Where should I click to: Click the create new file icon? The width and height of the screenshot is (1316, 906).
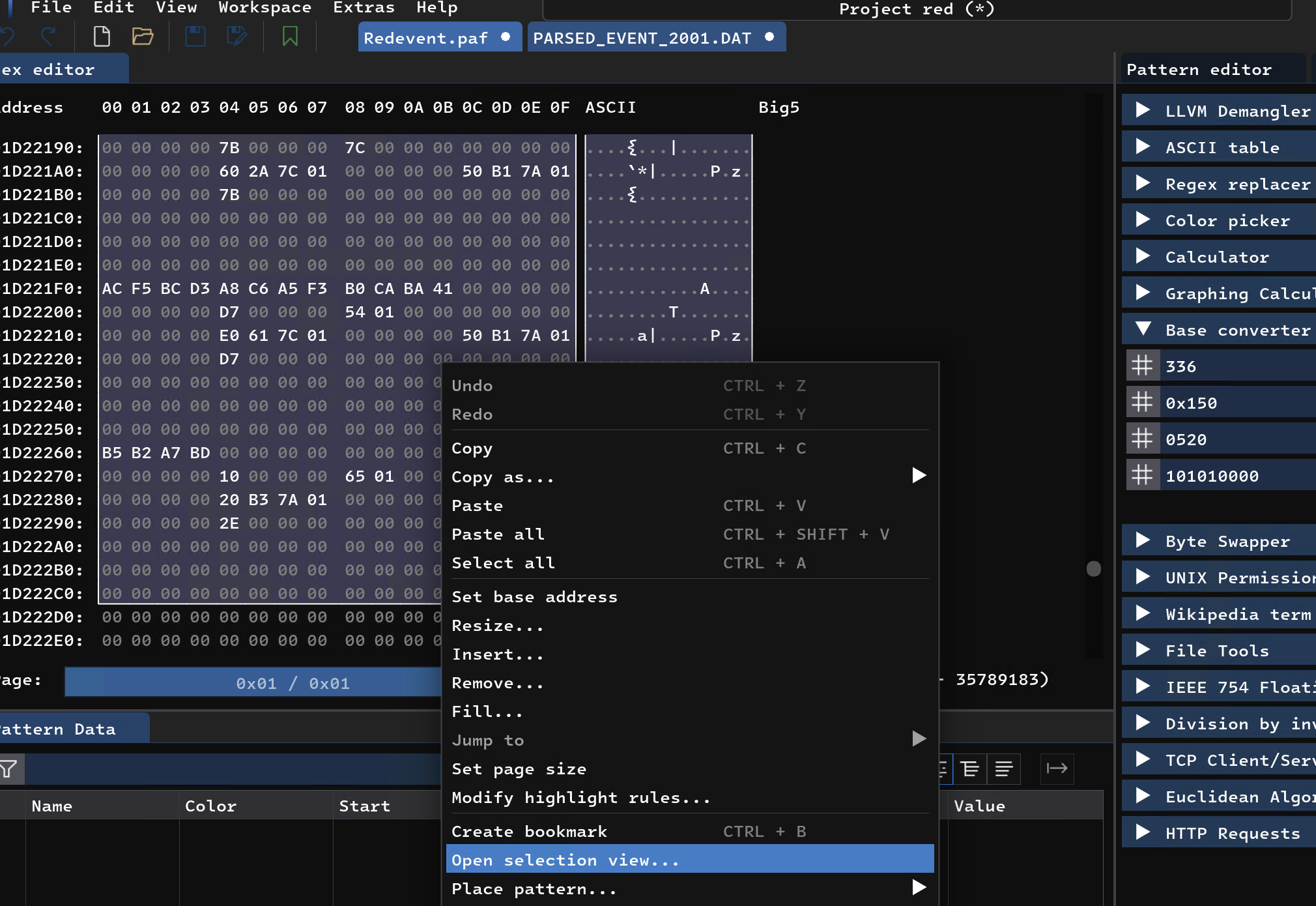pos(102,37)
